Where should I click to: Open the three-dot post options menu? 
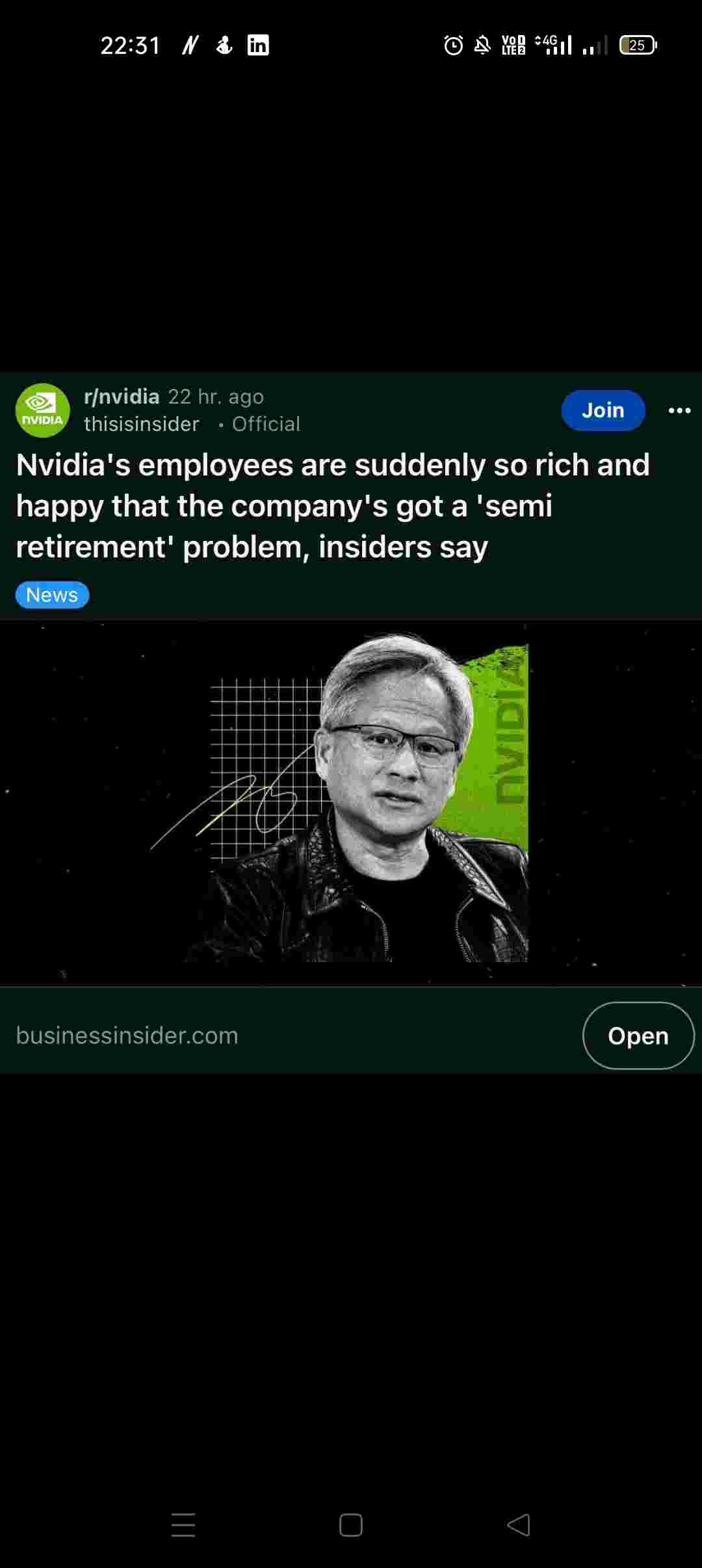coord(679,410)
